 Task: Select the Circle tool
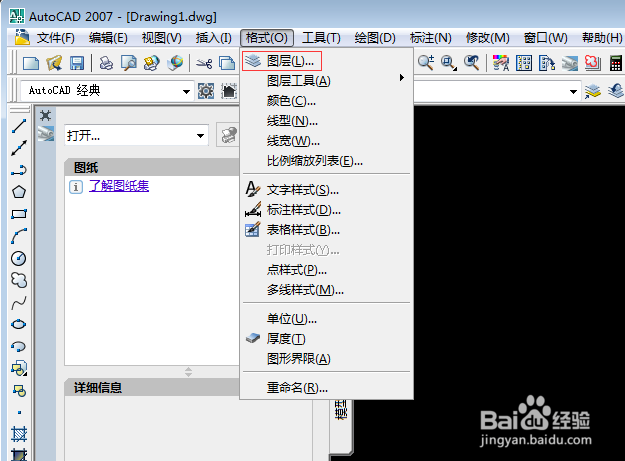[x=19, y=258]
